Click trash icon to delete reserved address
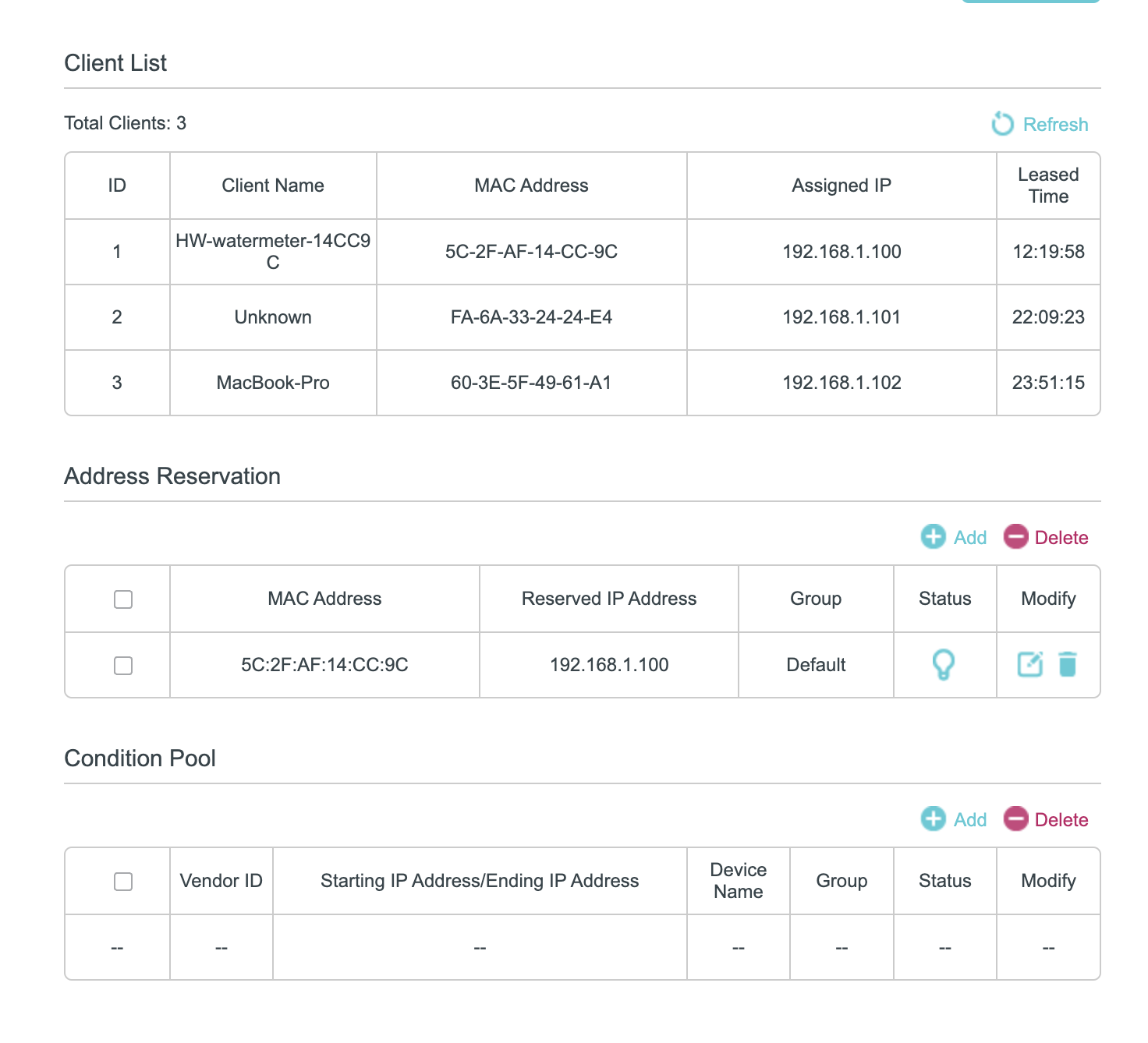The image size is (1148, 1043). click(1067, 664)
